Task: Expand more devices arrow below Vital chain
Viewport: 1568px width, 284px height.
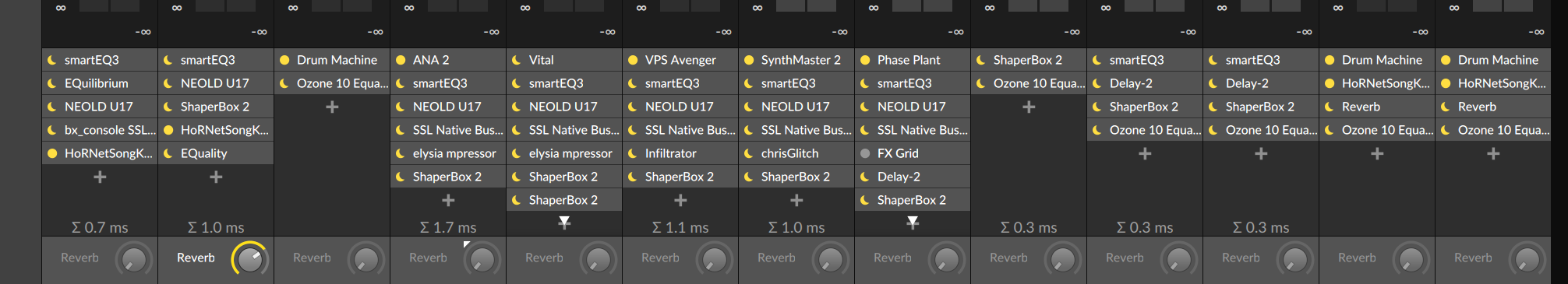Action: pos(564,223)
